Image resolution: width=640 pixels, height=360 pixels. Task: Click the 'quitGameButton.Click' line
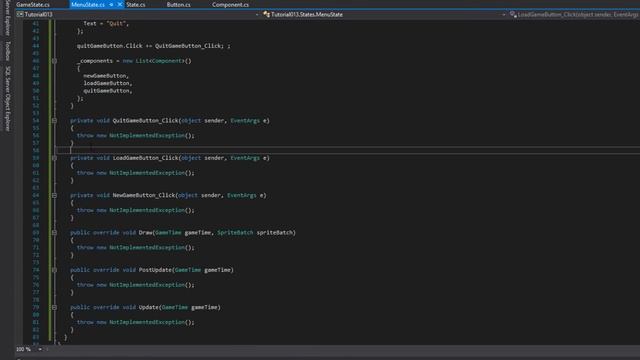153,46
